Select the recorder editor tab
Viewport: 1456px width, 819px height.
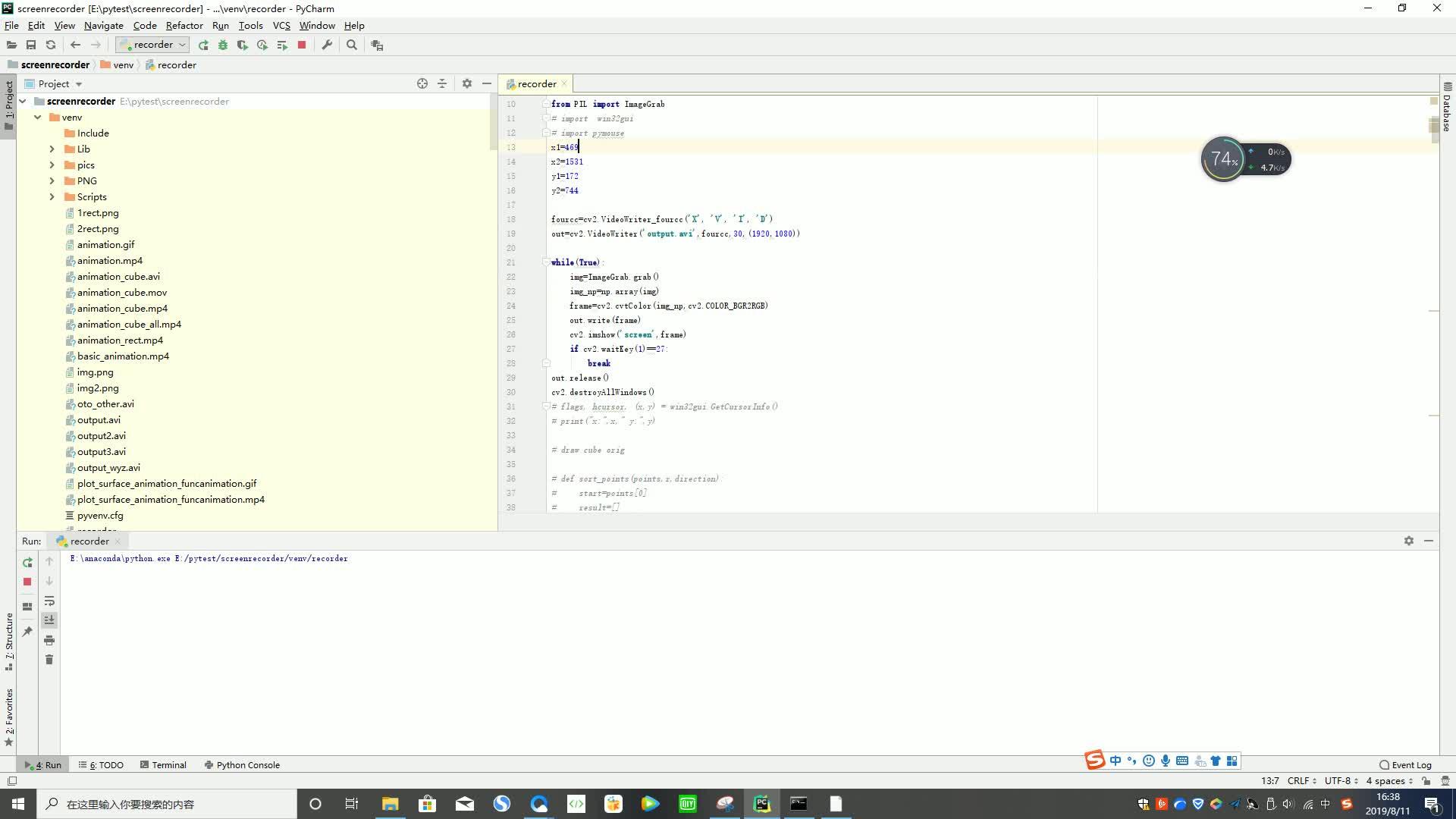(x=537, y=83)
